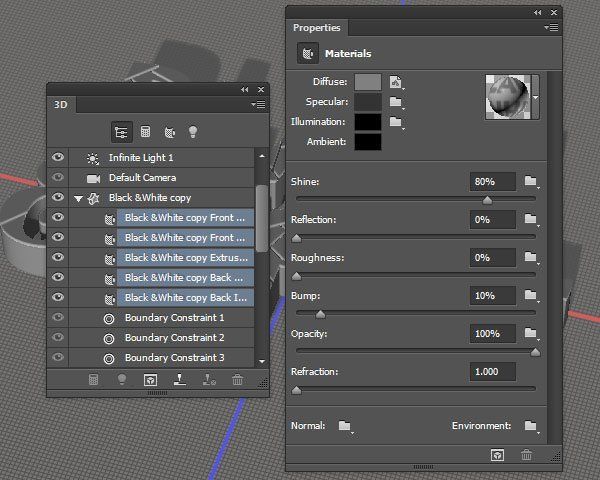Filter 3D panel by meshes
The height and width of the screenshot is (480, 600).
tap(145, 132)
